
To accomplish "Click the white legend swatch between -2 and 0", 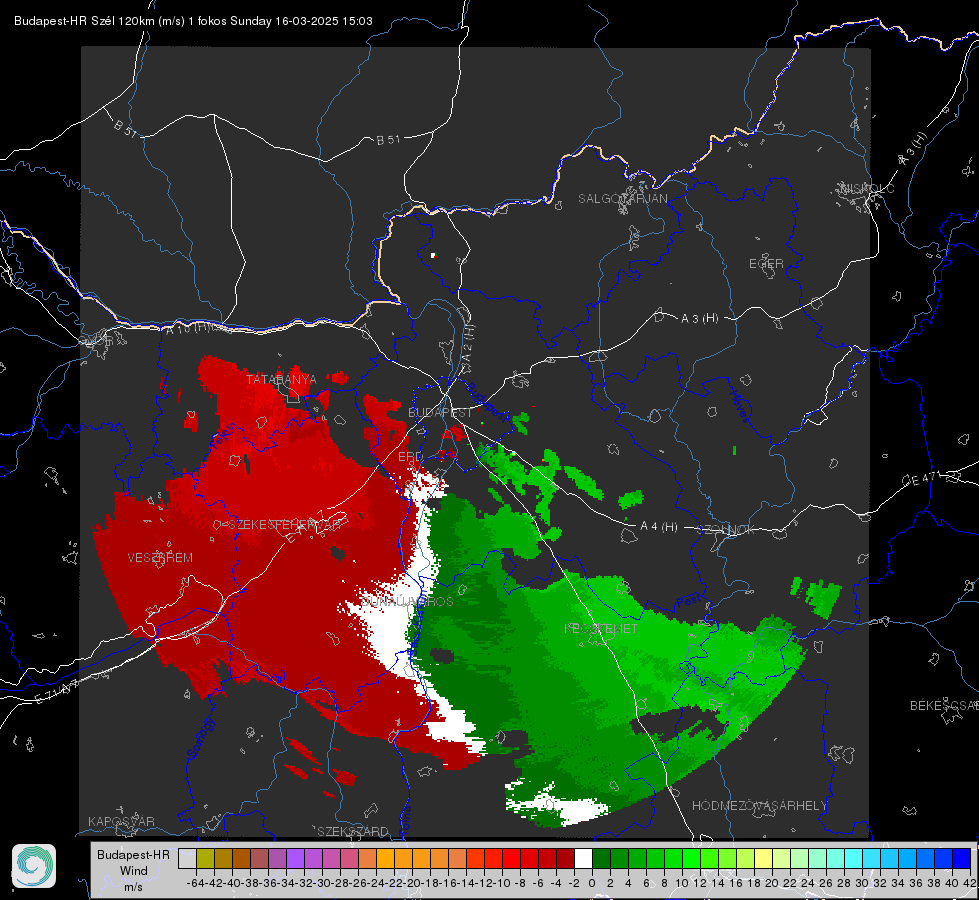I will tap(583, 858).
